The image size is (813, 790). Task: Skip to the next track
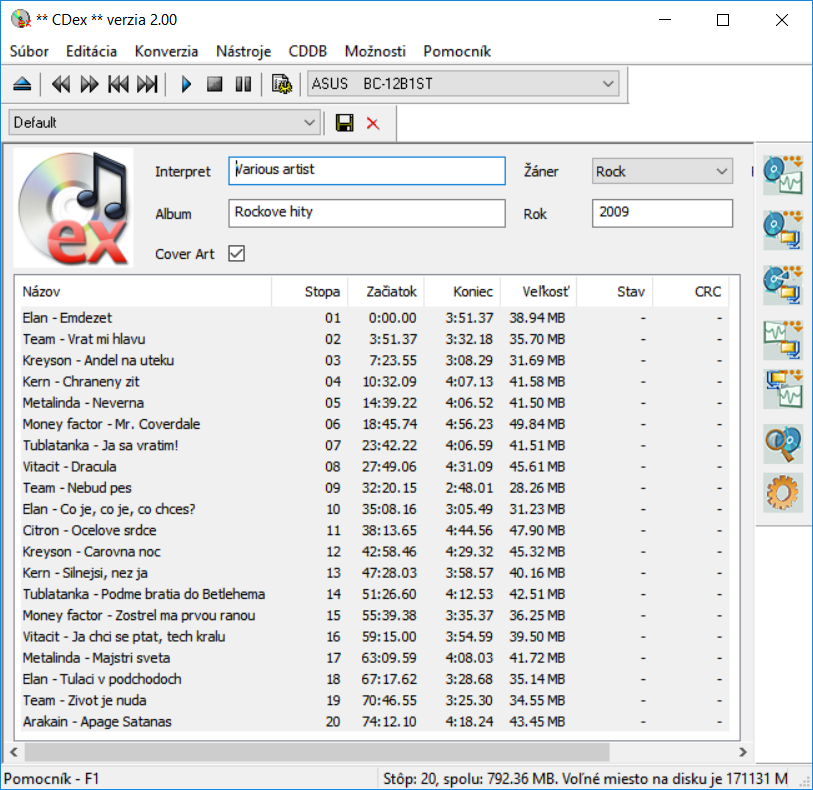147,85
